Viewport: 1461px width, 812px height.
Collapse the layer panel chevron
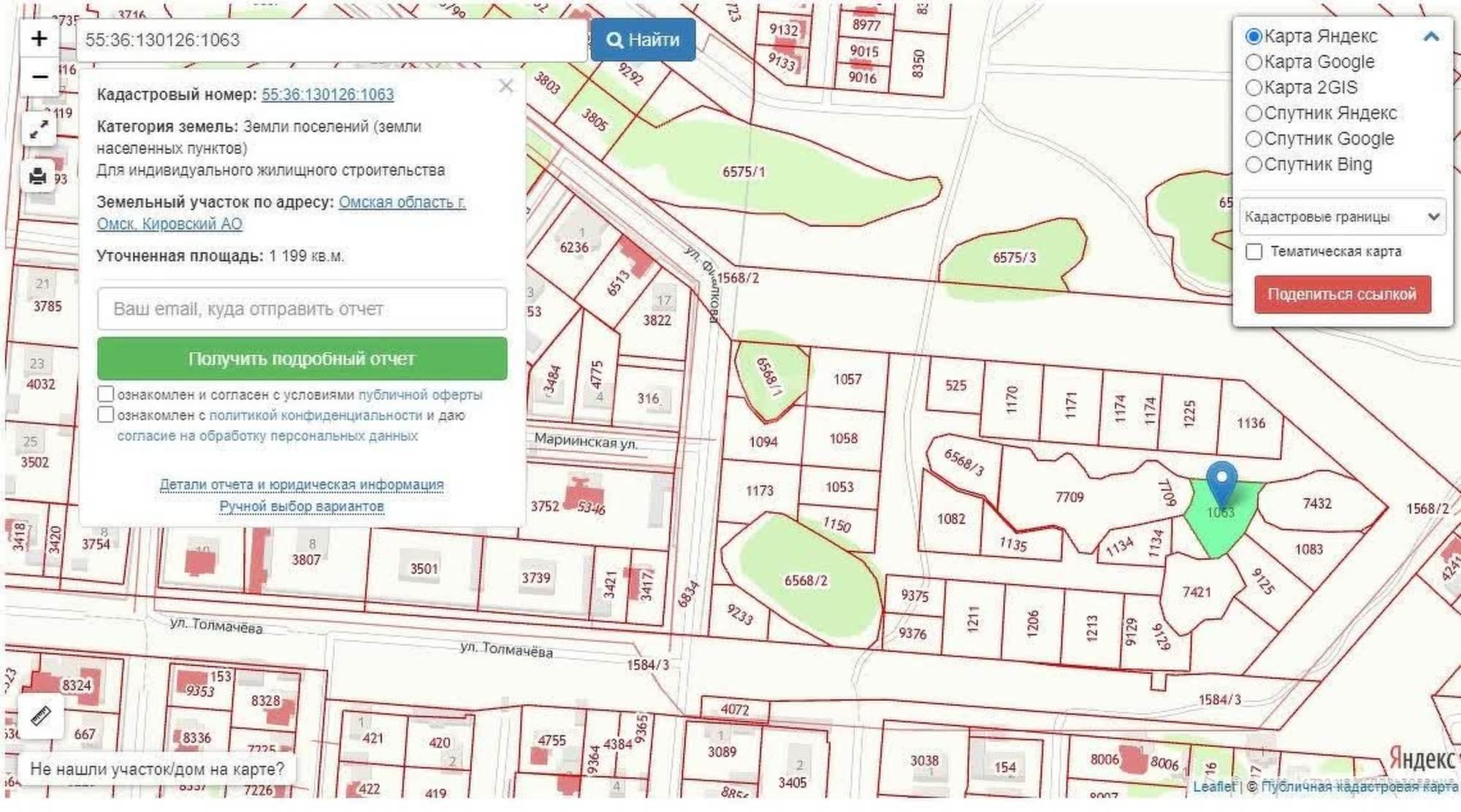[1431, 37]
